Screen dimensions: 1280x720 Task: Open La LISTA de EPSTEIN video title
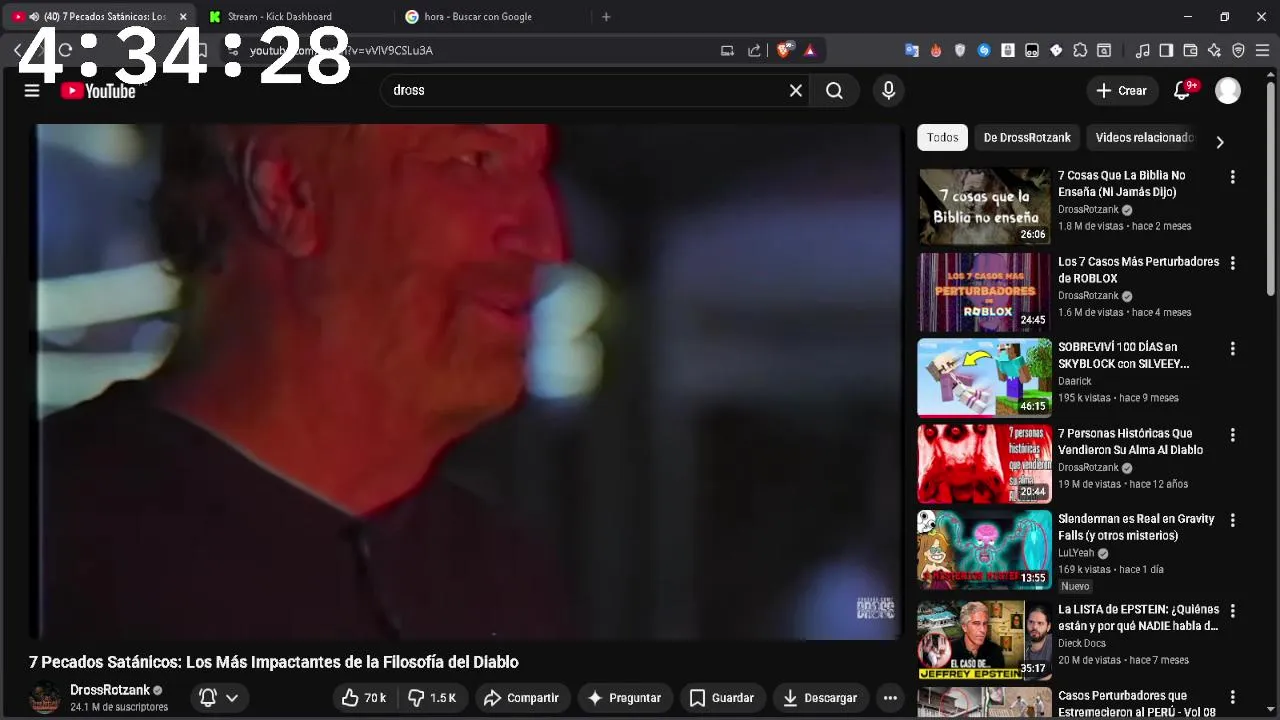click(x=1138, y=617)
